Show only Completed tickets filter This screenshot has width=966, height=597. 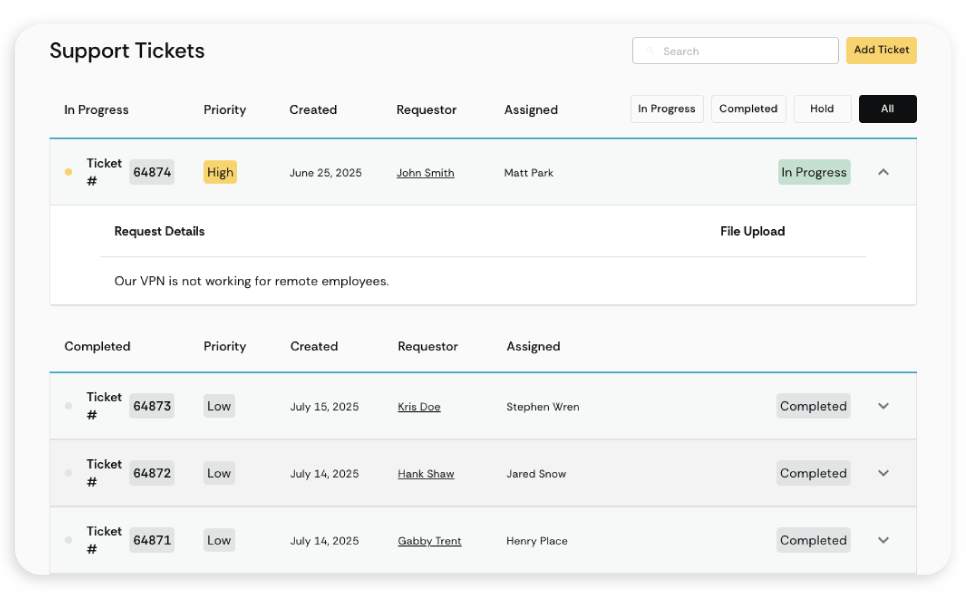click(748, 109)
